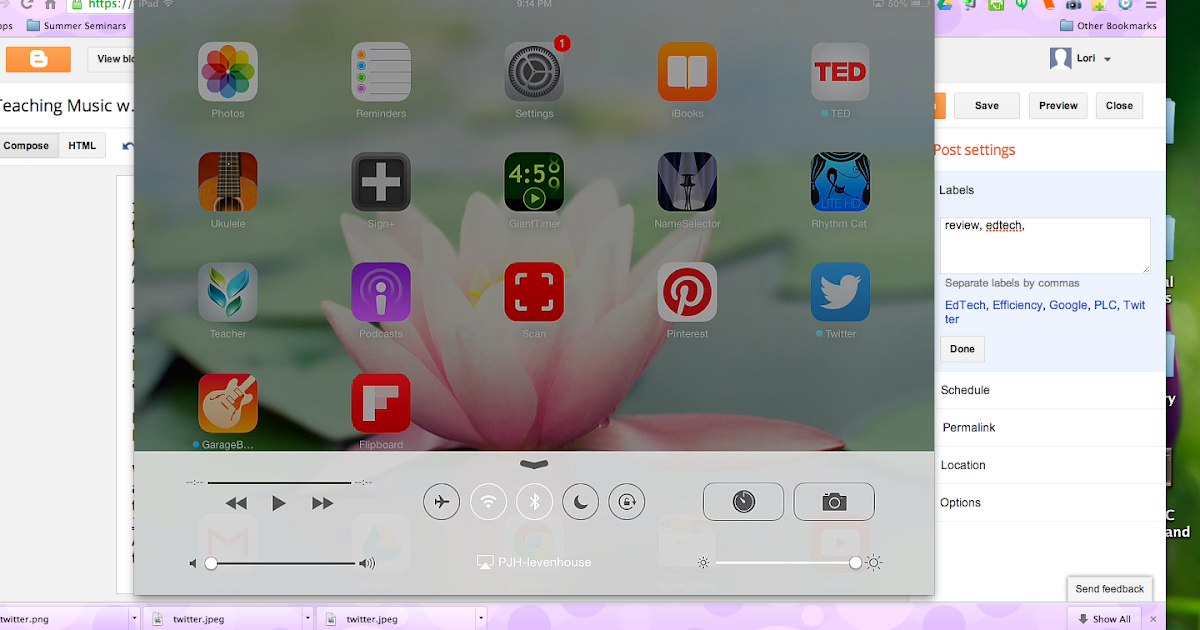Open the NameSelector app
The height and width of the screenshot is (630, 1200).
coord(687,182)
